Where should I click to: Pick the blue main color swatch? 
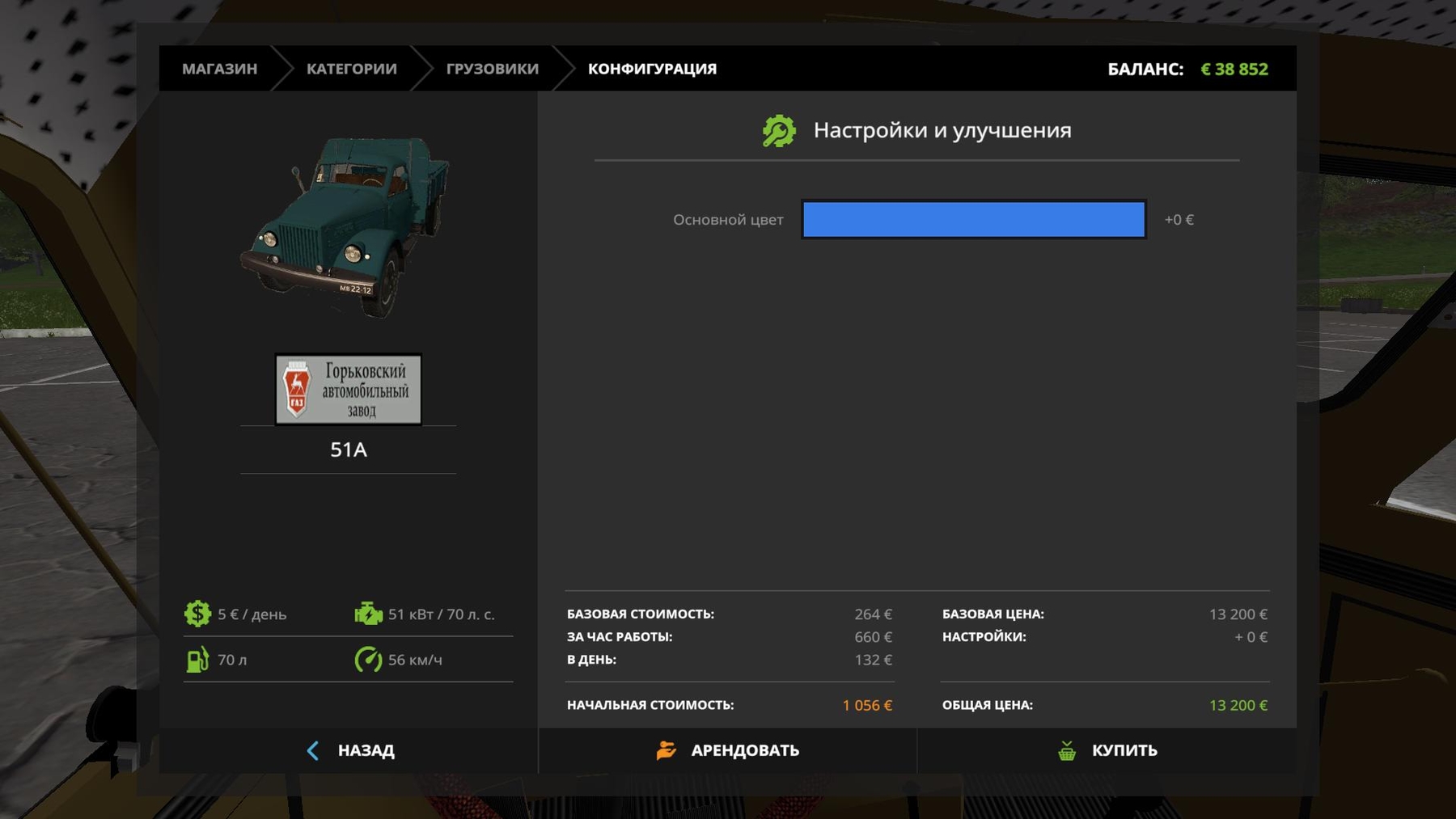[973, 219]
